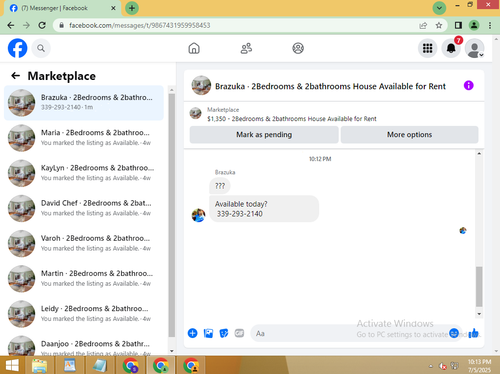Open the Groups icon in top navigation

pyautogui.click(x=298, y=48)
